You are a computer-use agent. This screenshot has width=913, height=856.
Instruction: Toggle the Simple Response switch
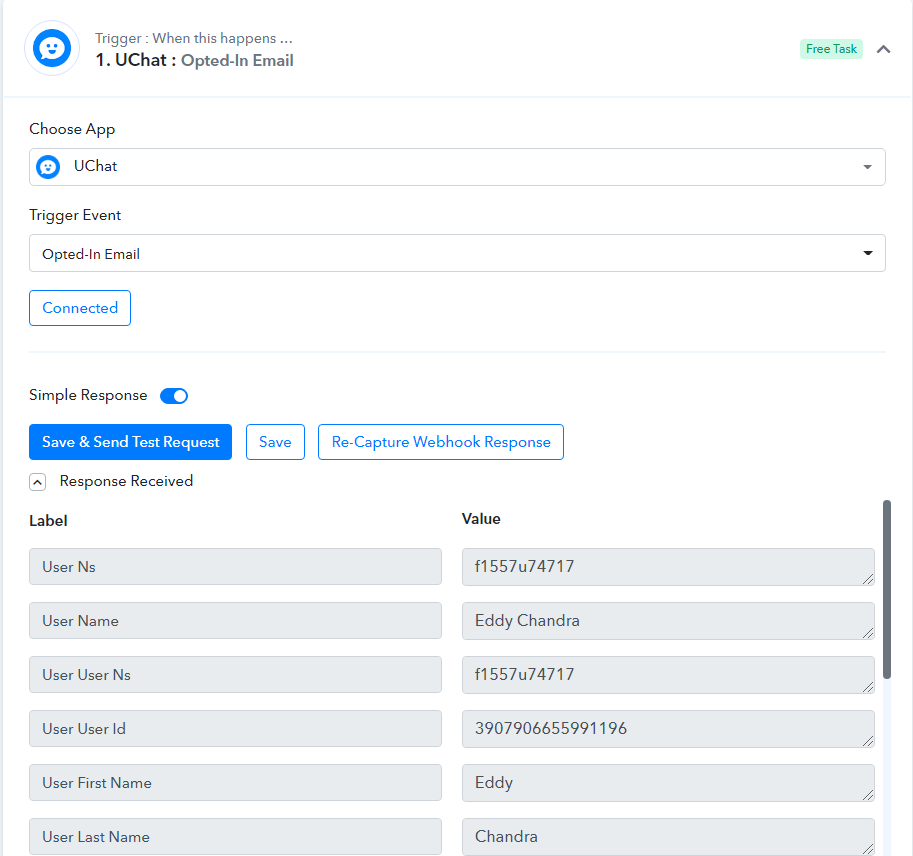(x=174, y=396)
